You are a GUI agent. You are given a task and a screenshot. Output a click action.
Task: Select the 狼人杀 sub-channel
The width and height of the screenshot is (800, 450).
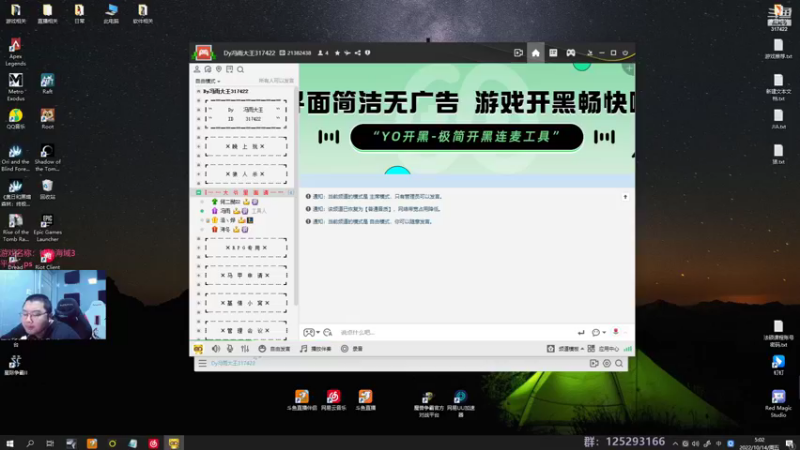[x=245, y=174]
